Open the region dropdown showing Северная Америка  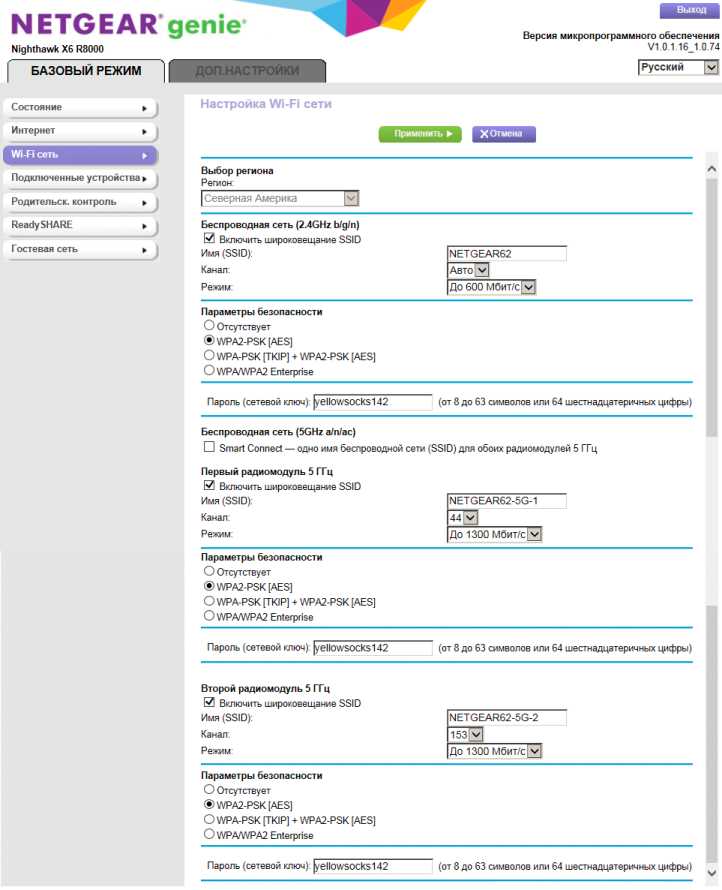point(280,198)
